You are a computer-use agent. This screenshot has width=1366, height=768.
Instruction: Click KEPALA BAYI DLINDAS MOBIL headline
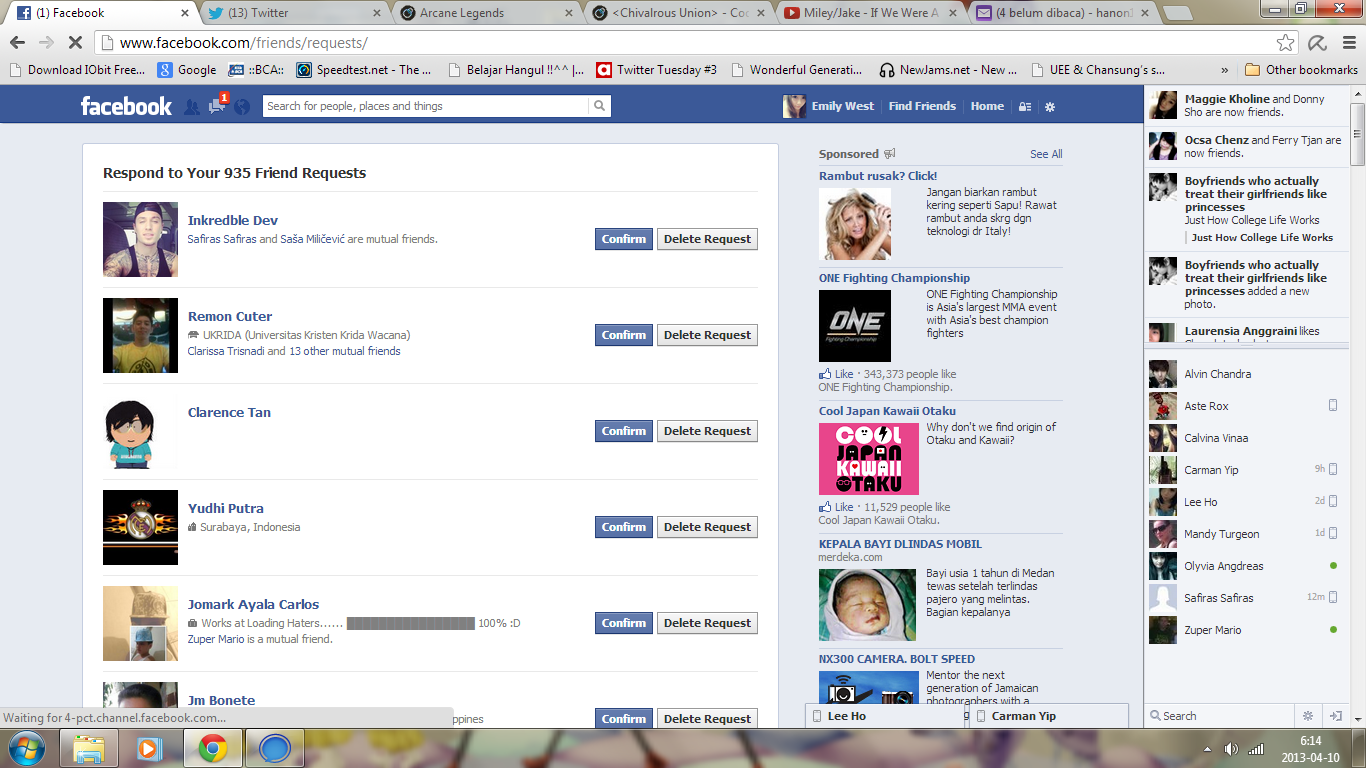pos(900,544)
